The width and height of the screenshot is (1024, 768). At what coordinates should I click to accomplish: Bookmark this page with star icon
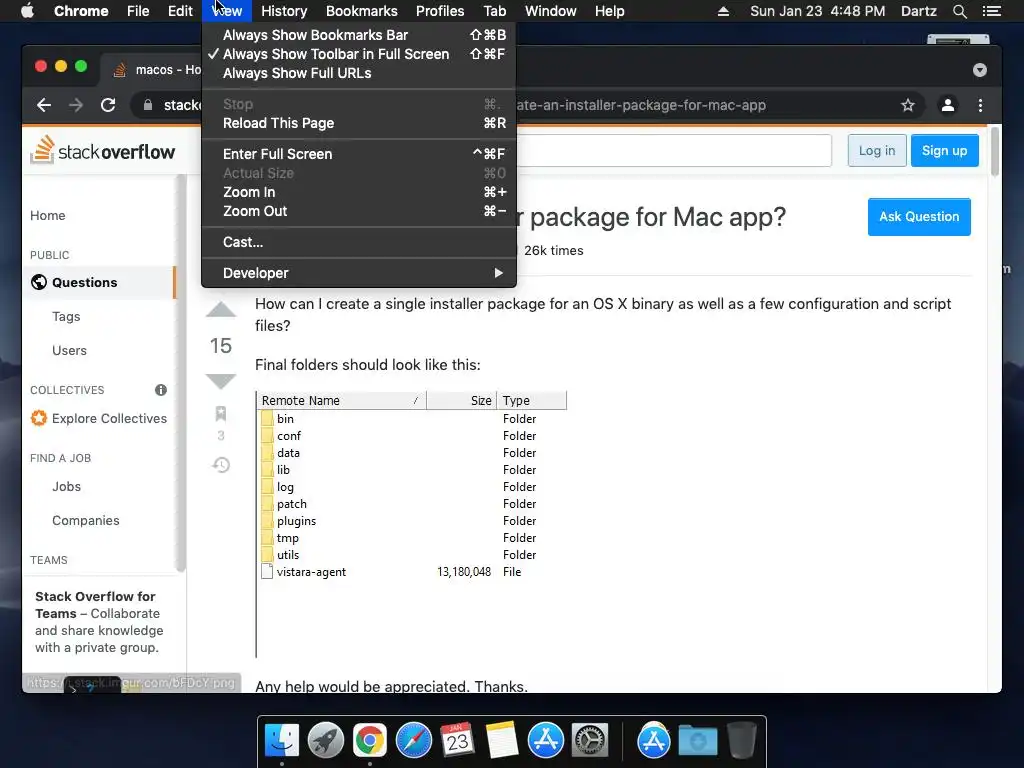coord(908,105)
